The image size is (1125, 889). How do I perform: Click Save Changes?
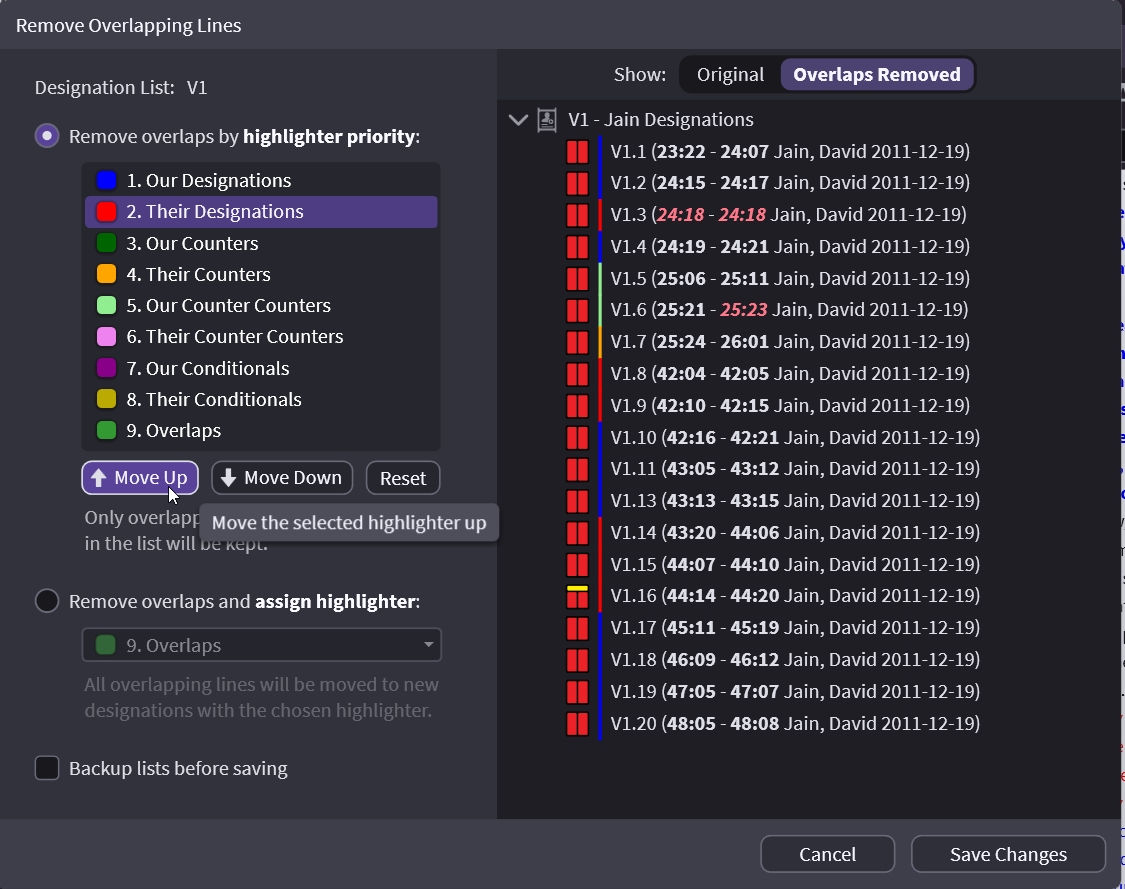1008,854
